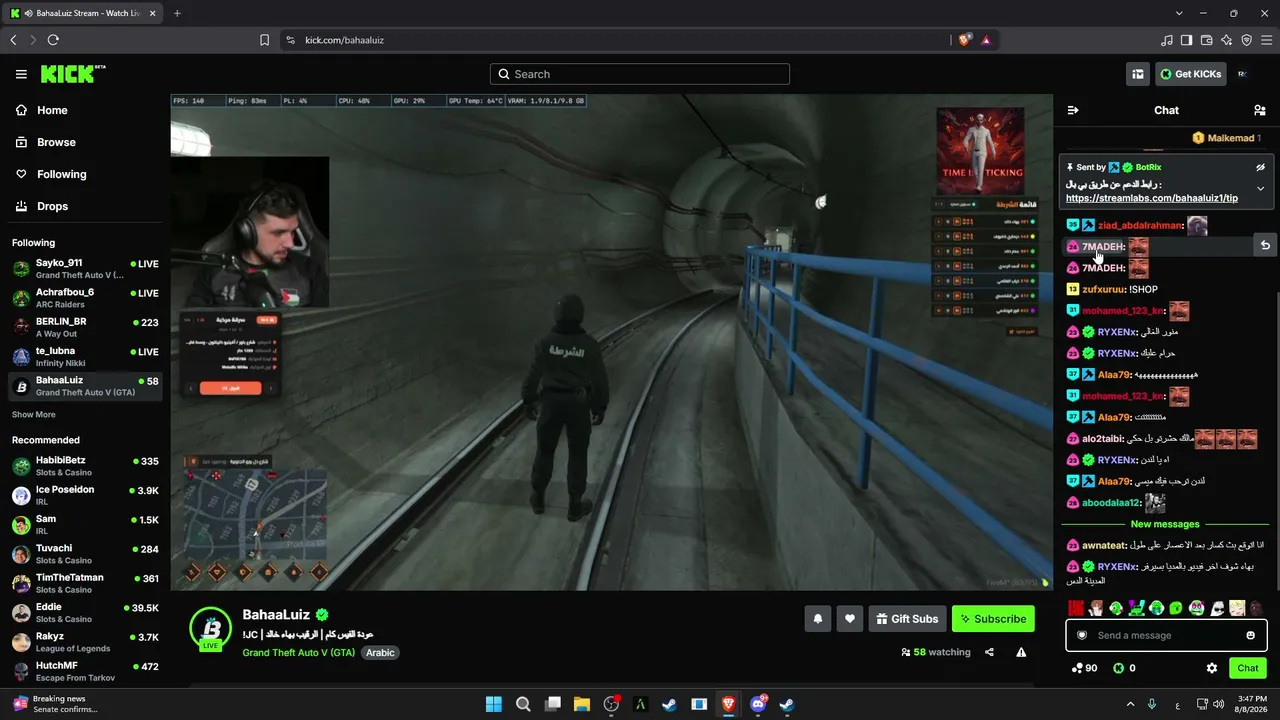Open recommended channel HabibiBetz

(85, 466)
